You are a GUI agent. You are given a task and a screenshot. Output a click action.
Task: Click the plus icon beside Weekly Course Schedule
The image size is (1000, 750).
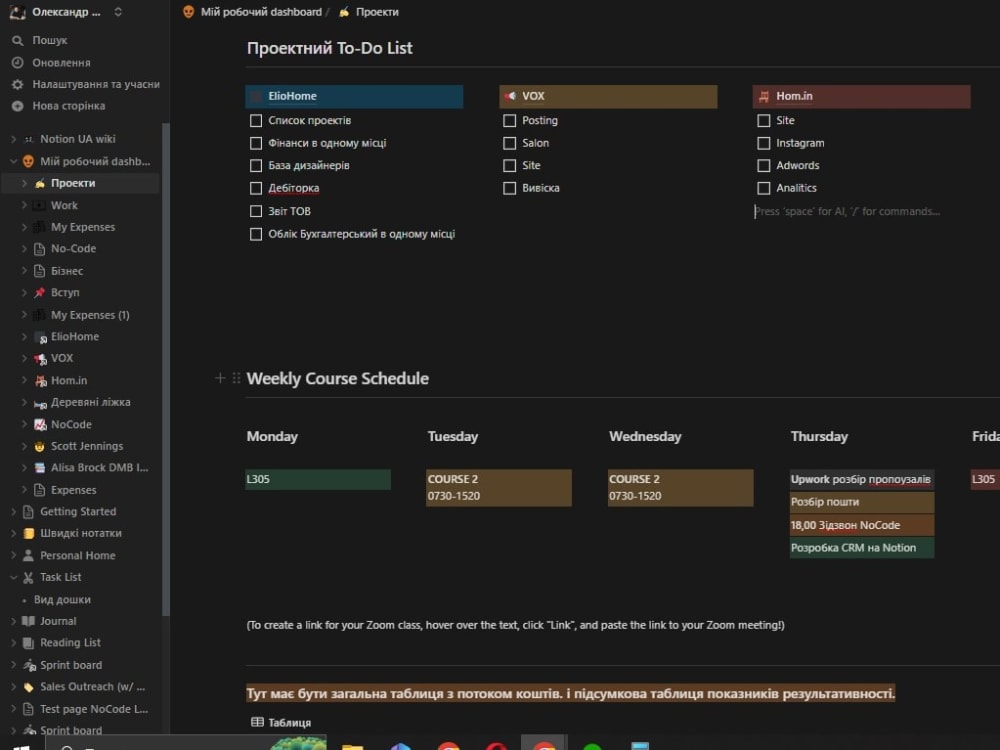coord(220,378)
